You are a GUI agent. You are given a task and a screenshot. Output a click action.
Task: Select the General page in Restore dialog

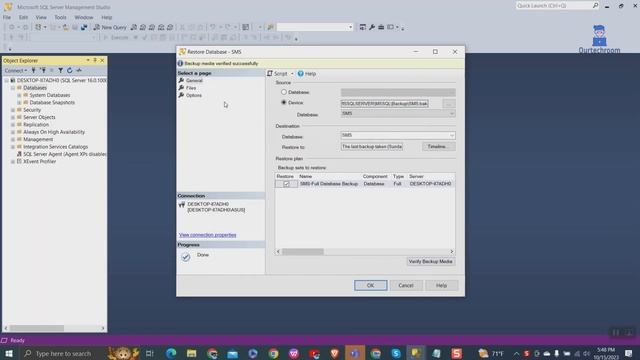point(194,80)
